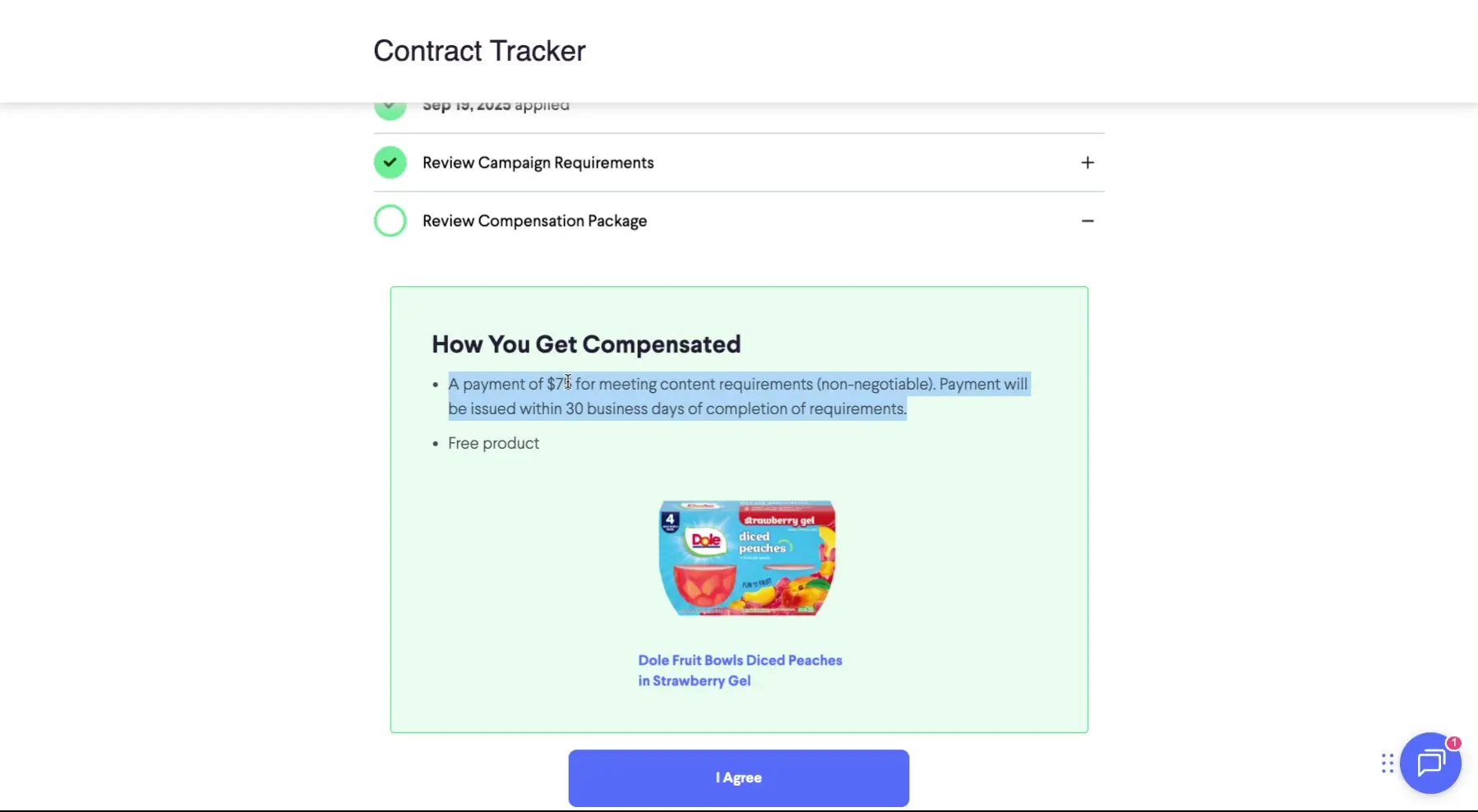Image resolution: width=1478 pixels, height=812 pixels.
Task: Click the drag-handle dots near the chat bubble
Action: [x=1386, y=764]
